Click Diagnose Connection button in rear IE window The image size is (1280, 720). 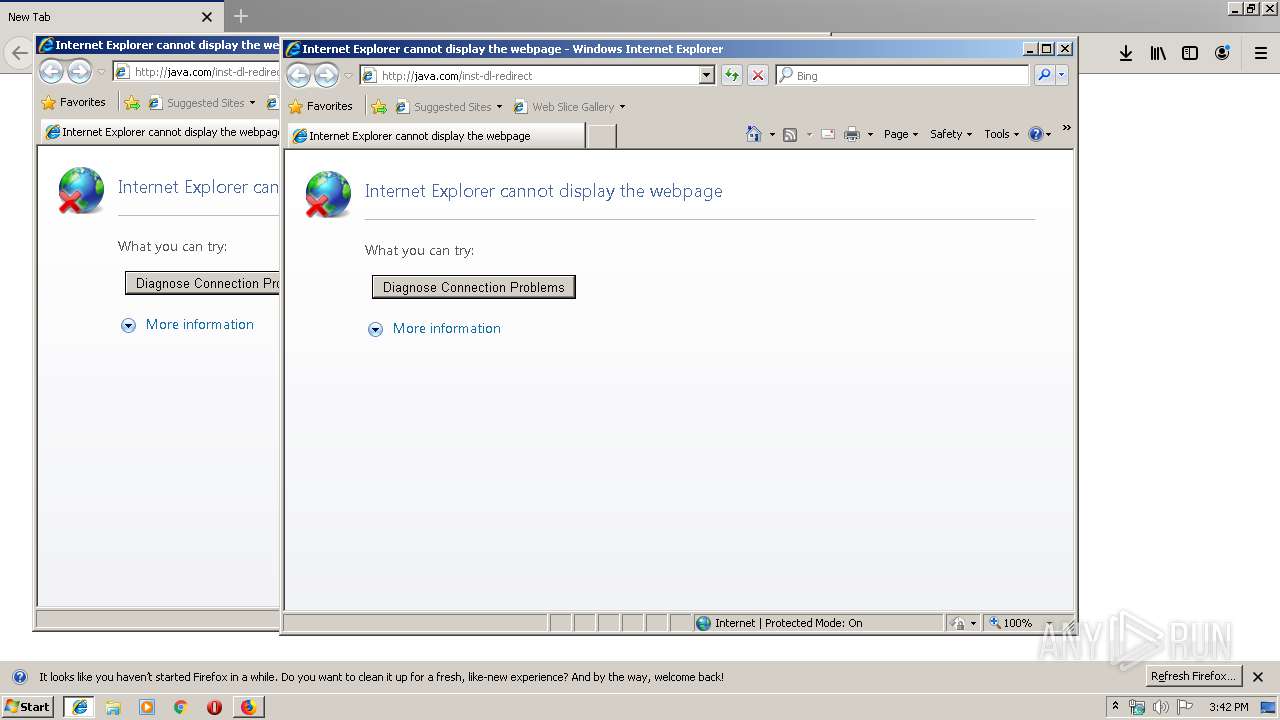[203, 283]
